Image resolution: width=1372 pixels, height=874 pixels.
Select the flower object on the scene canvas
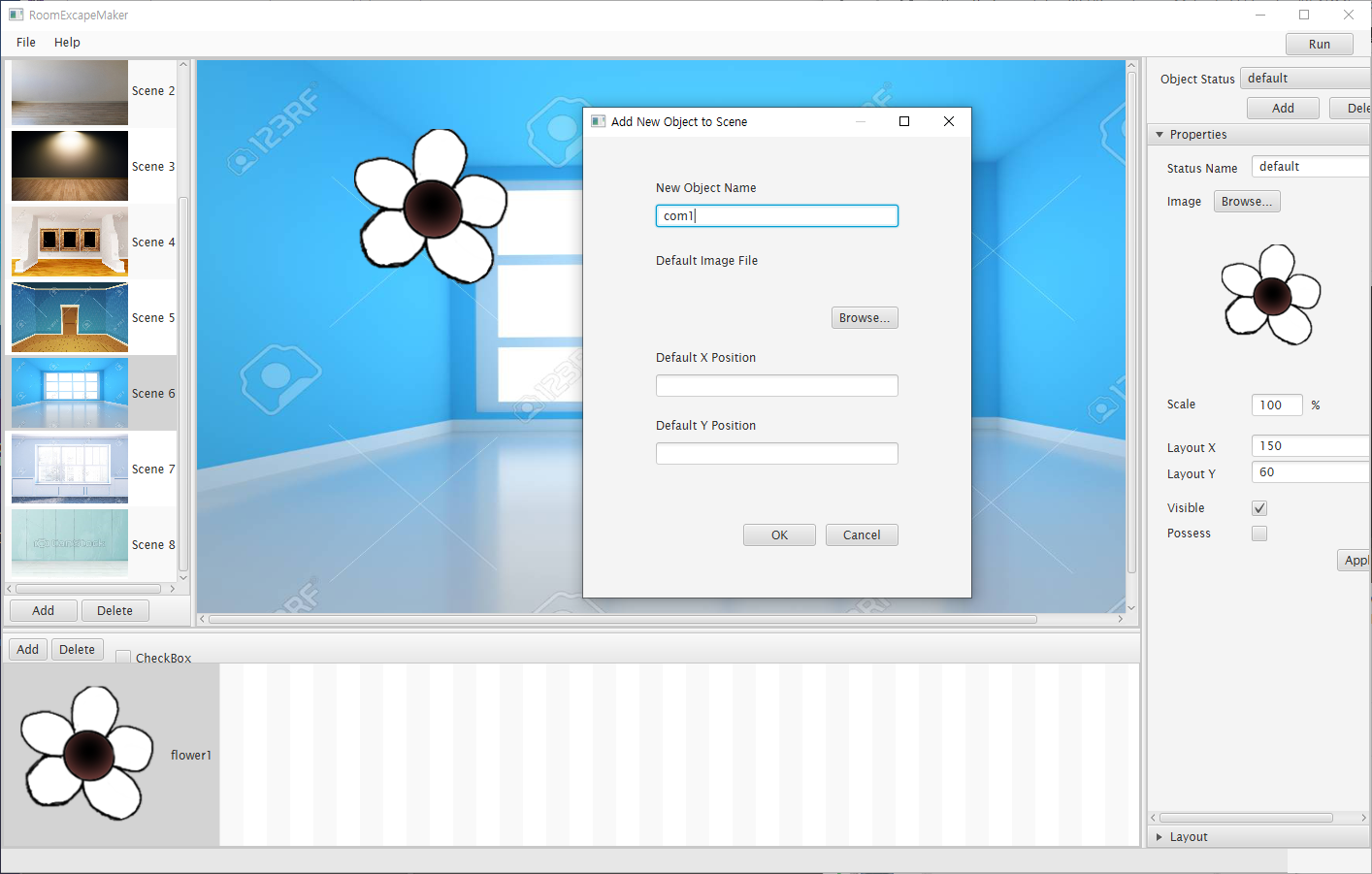pyautogui.click(x=431, y=206)
